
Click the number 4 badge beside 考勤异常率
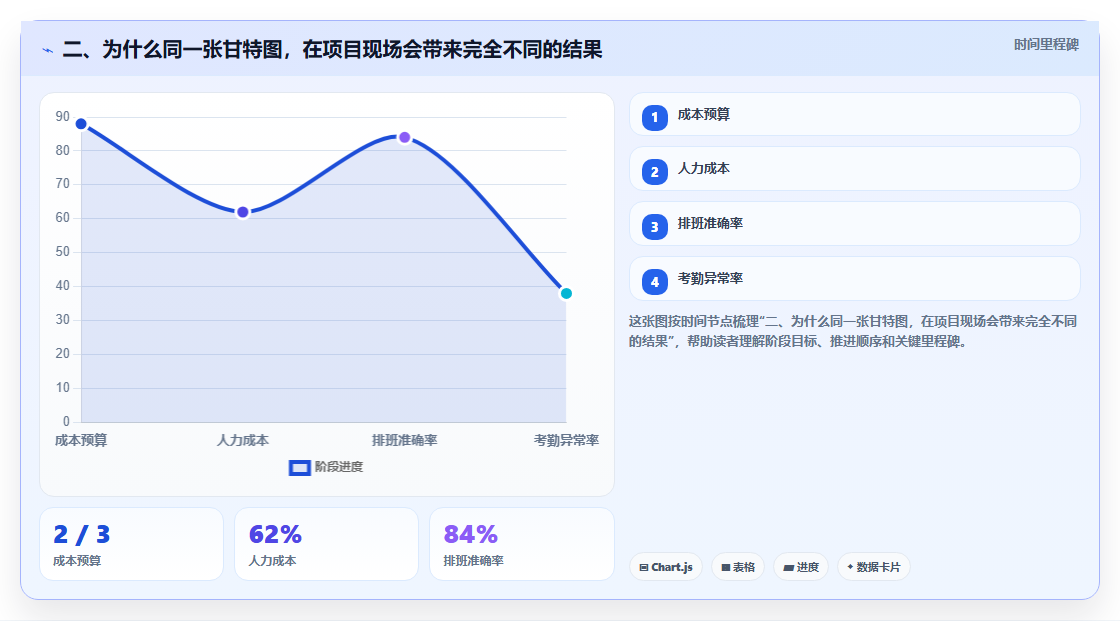coord(654,282)
